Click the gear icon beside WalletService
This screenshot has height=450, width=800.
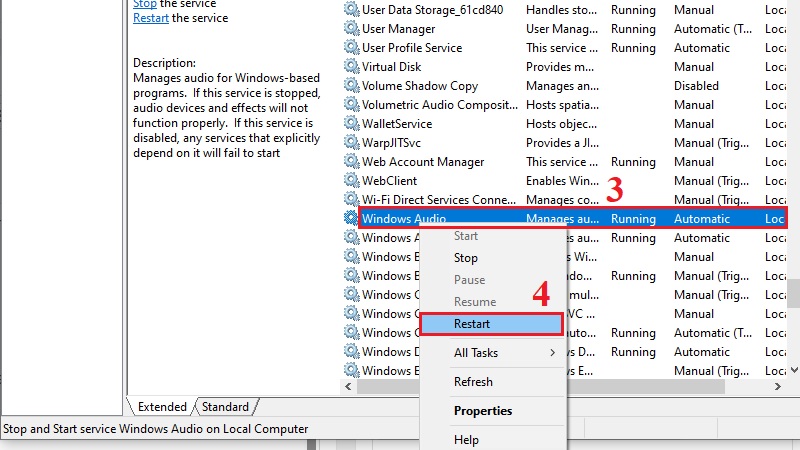click(351, 123)
